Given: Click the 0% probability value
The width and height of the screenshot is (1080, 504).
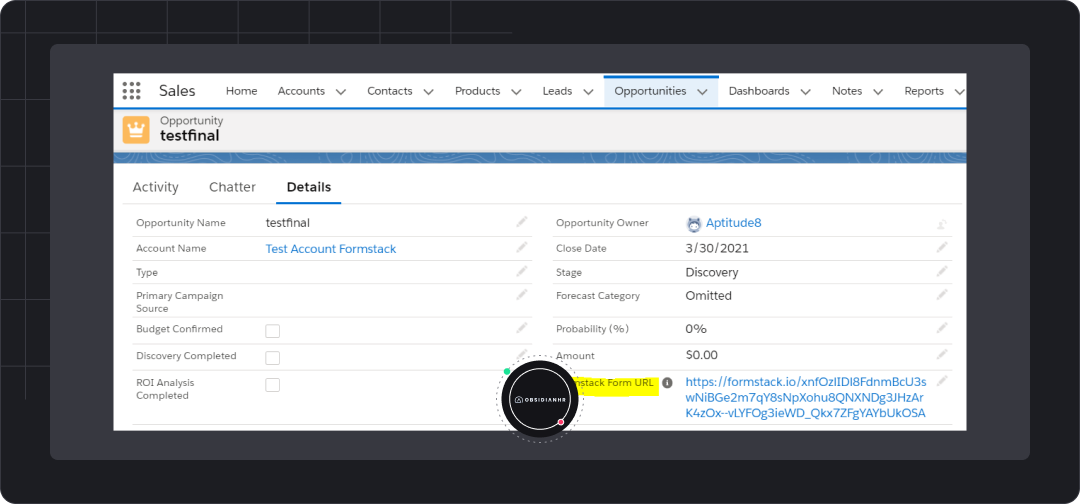Looking at the screenshot, I should point(696,329).
